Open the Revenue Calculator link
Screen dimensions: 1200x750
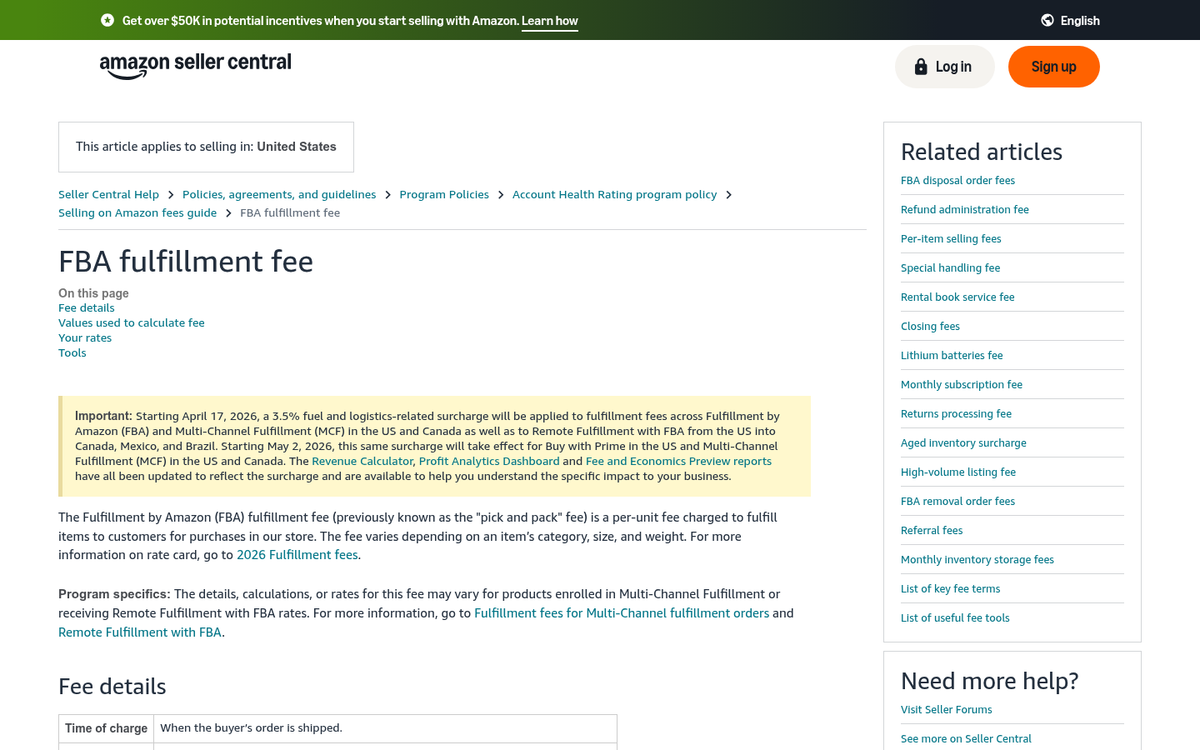(x=361, y=461)
